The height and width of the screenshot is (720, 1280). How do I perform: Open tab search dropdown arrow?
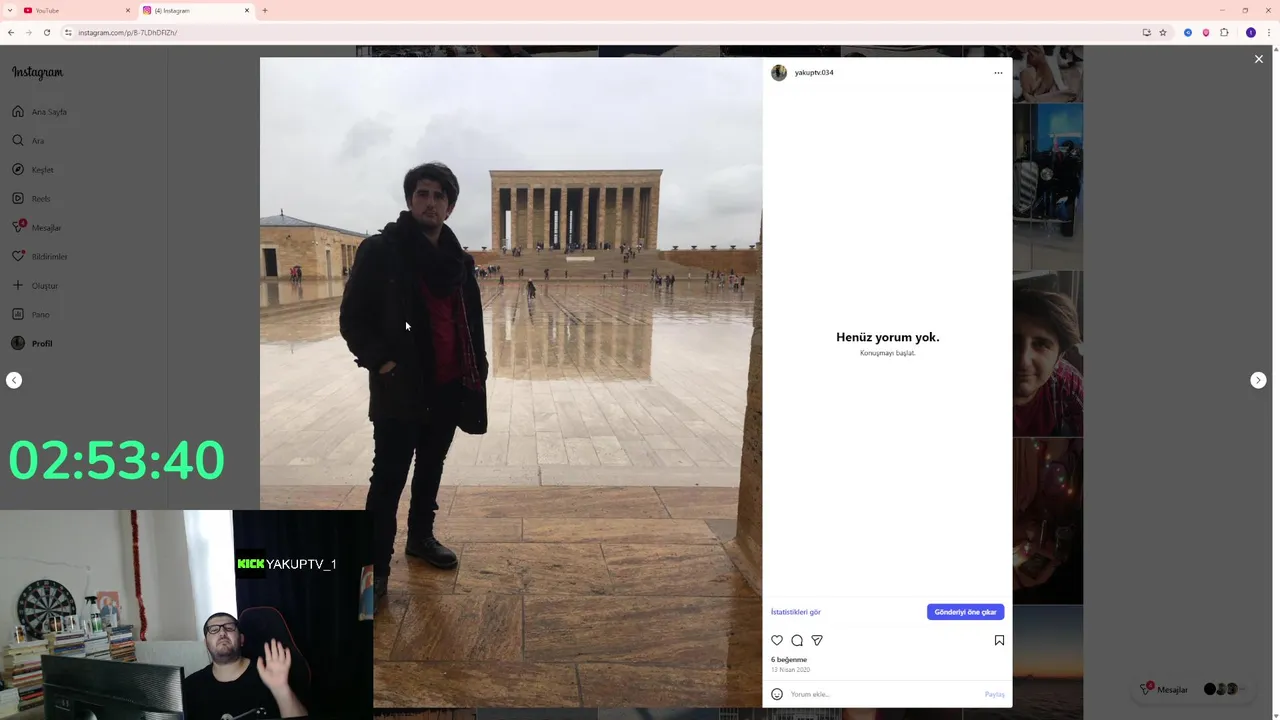9,10
